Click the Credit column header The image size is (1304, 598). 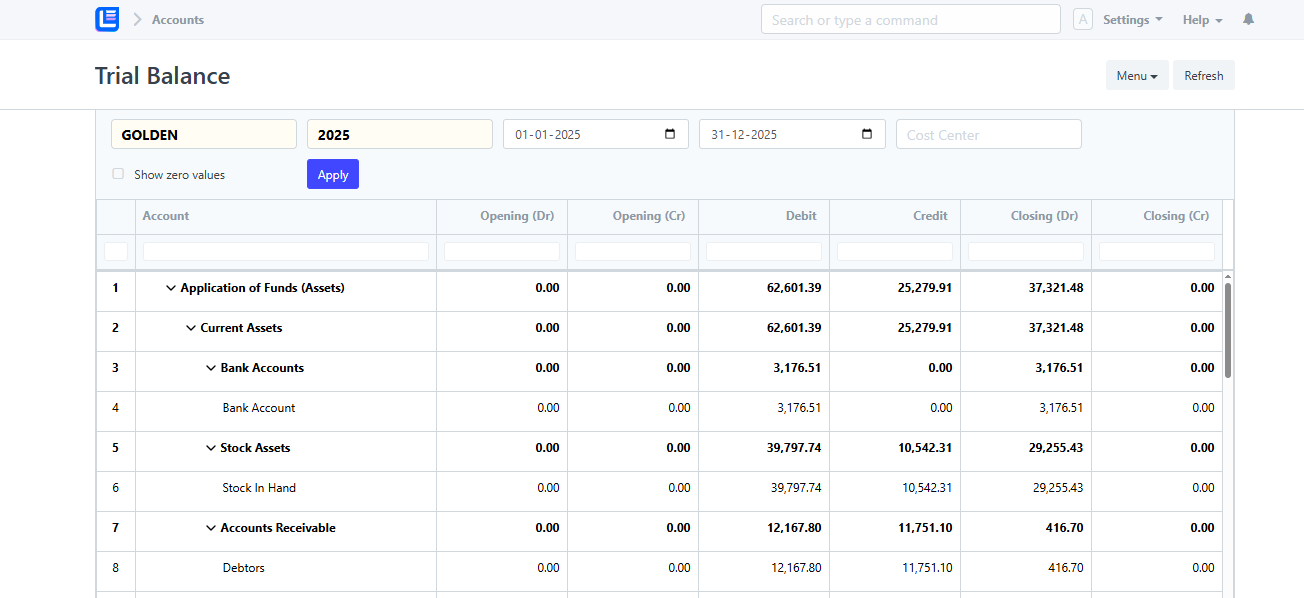tap(895, 216)
